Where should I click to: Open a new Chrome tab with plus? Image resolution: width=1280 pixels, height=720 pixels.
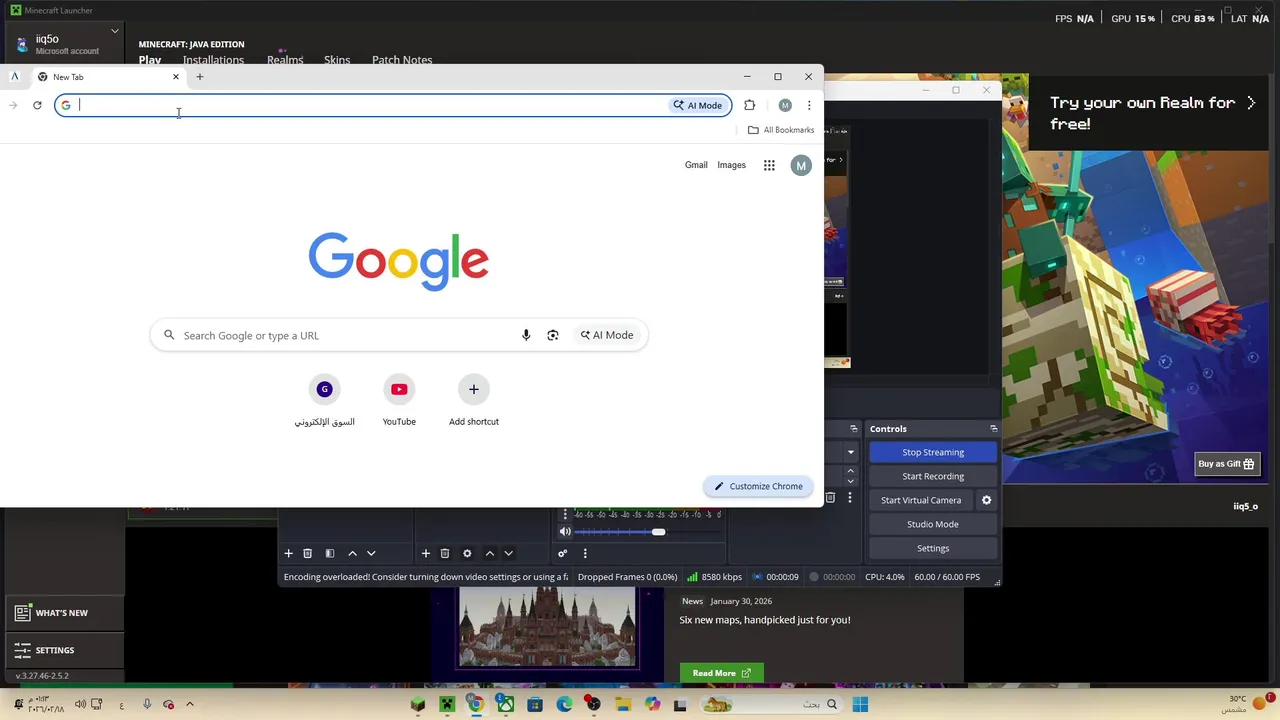[200, 77]
